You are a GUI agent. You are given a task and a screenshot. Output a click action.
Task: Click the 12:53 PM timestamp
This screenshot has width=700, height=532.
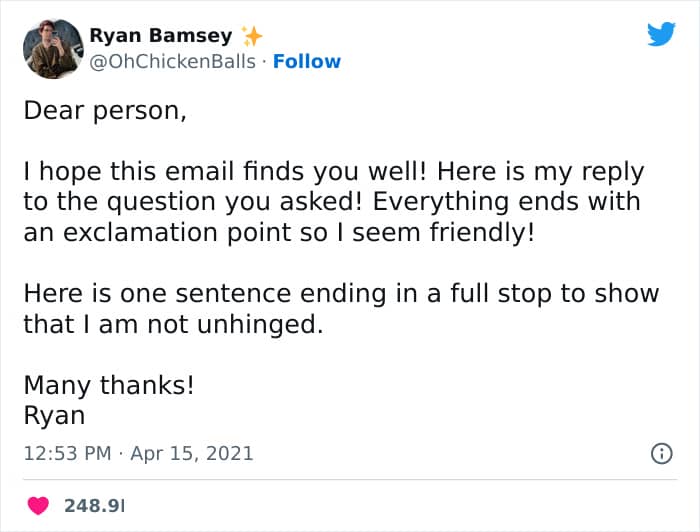67,453
